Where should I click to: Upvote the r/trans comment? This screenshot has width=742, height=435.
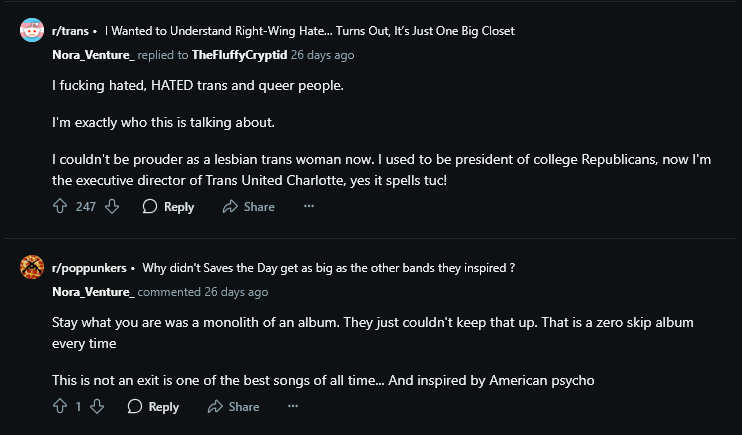[x=59, y=207]
